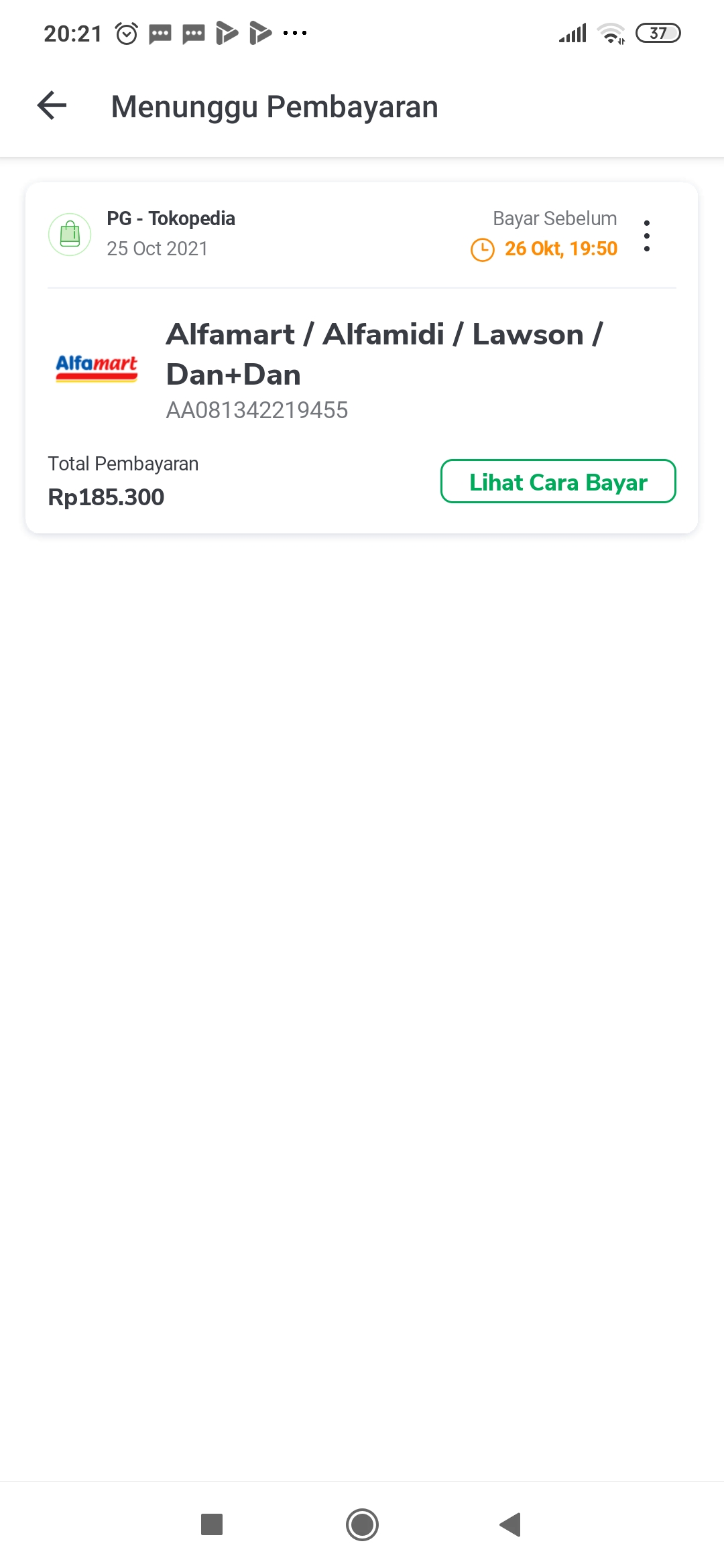The image size is (724, 1568).
Task: Tap the Alfamart logo
Action: [x=97, y=368]
